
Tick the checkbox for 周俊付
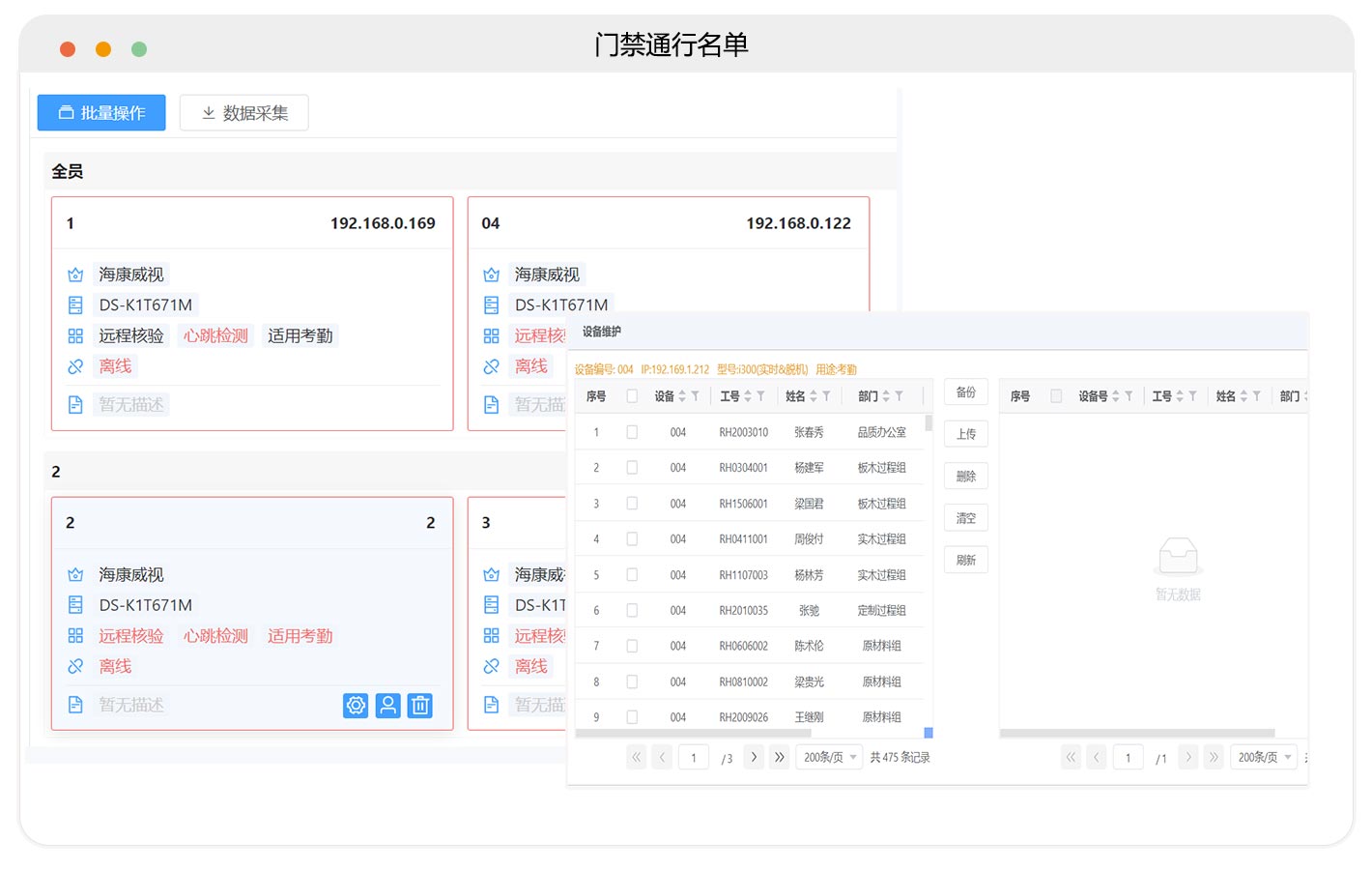(632, 539)
